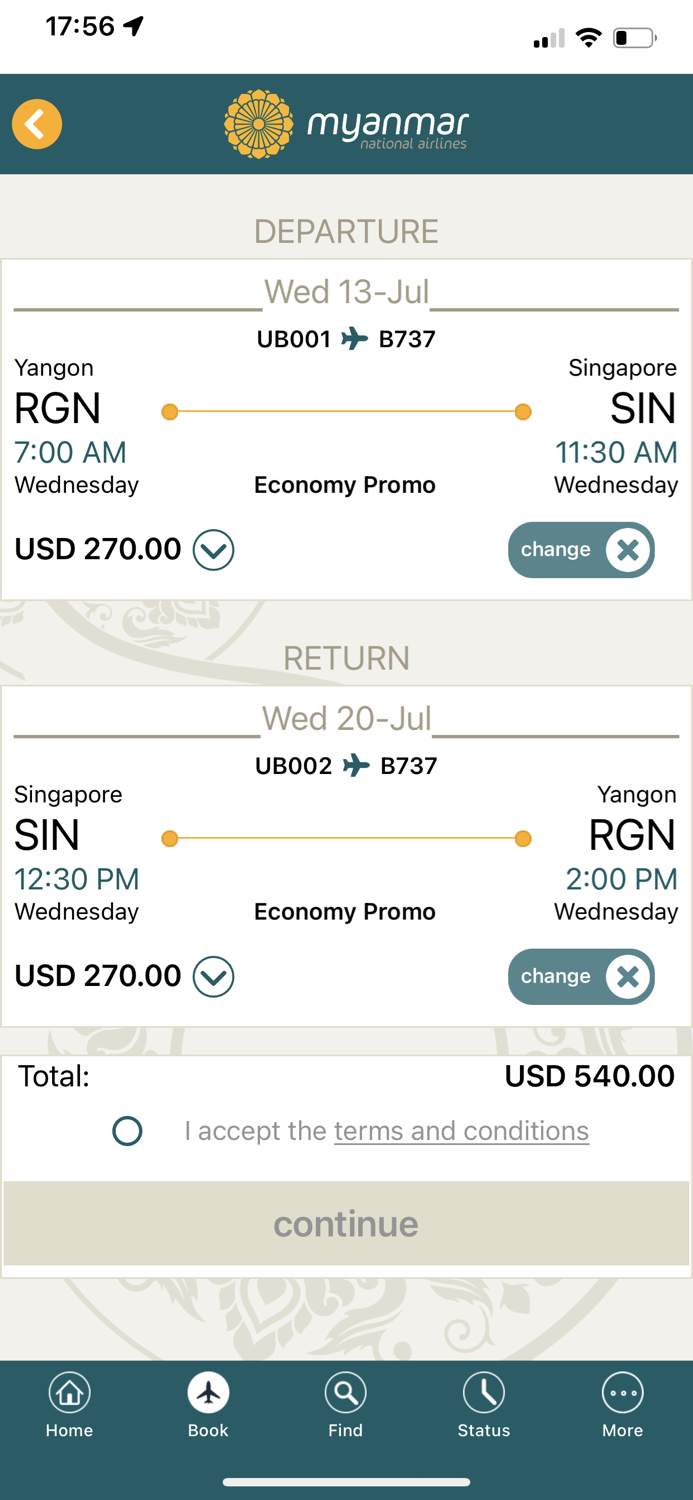693x1500 pixels.
Task: Select the Wed 13-Jul departure date header
Action: coord(346,291)
